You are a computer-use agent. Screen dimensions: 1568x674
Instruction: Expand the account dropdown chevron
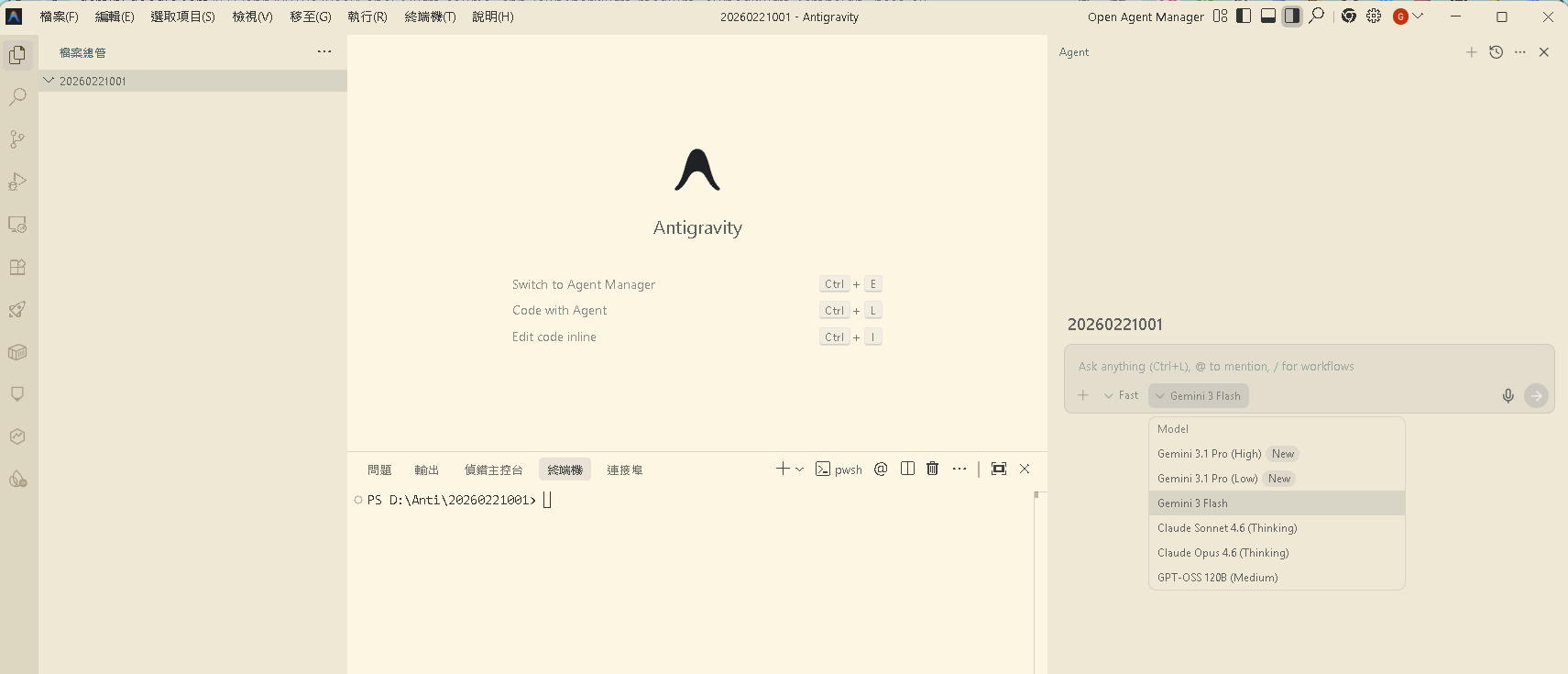(1419, 16)
